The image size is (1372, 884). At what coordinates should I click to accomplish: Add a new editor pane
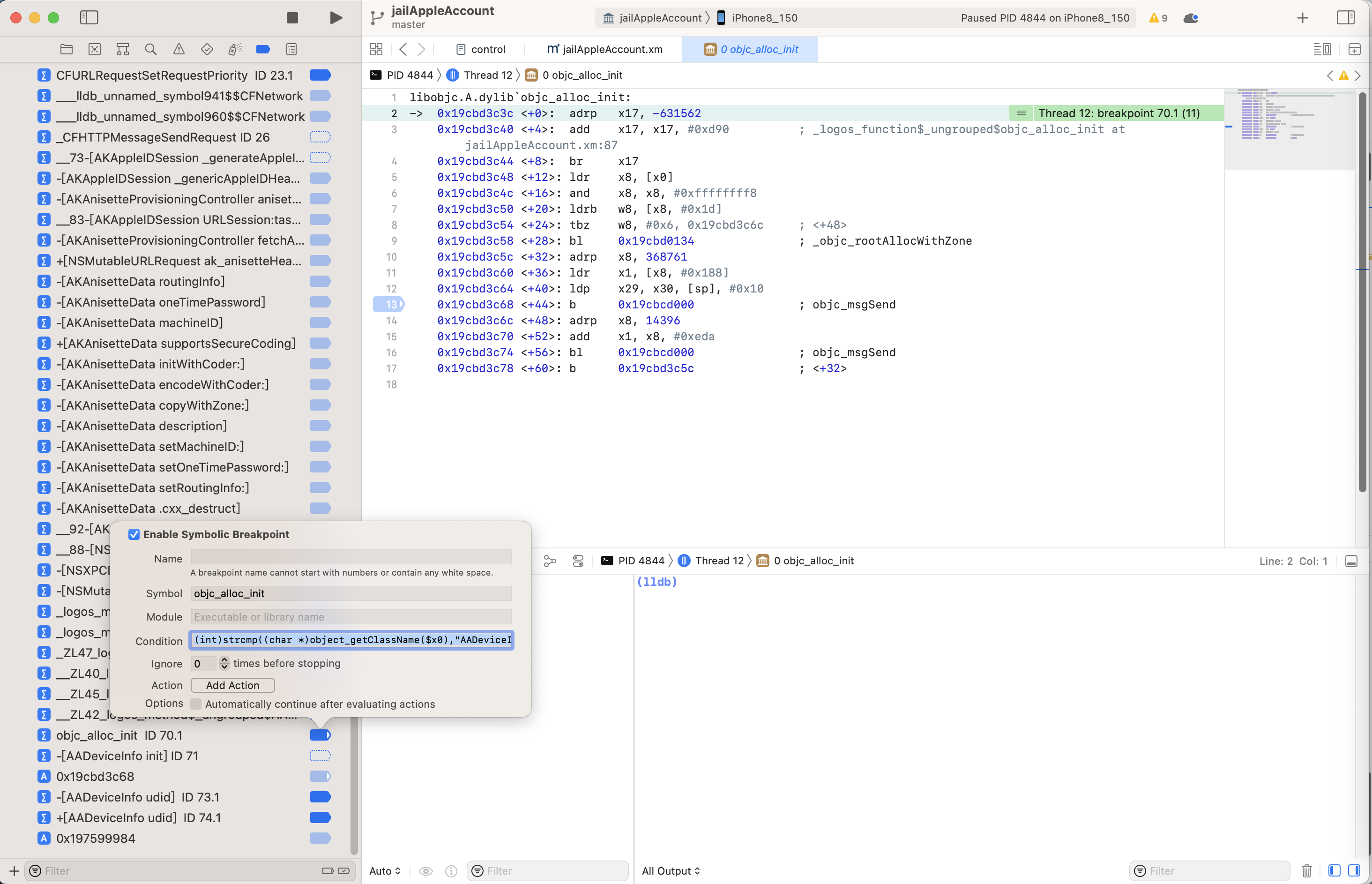[1354, 49]
